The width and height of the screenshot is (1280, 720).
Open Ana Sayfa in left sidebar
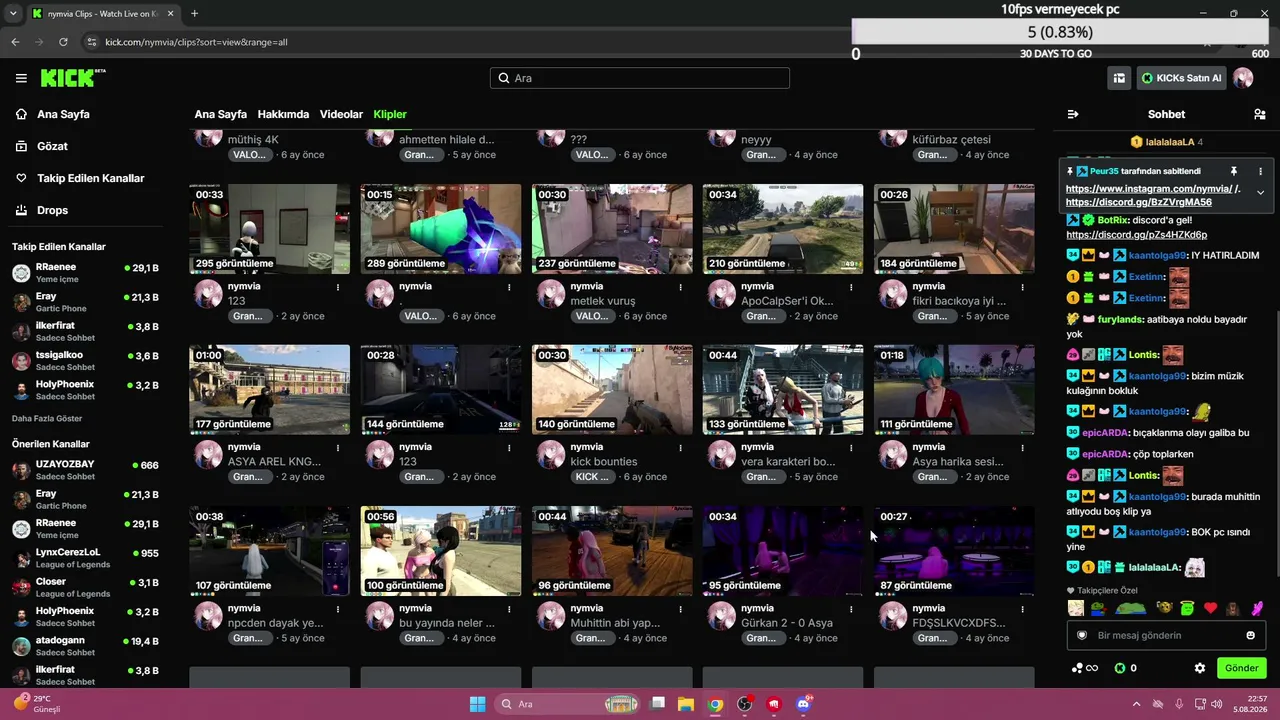[63, 114]
